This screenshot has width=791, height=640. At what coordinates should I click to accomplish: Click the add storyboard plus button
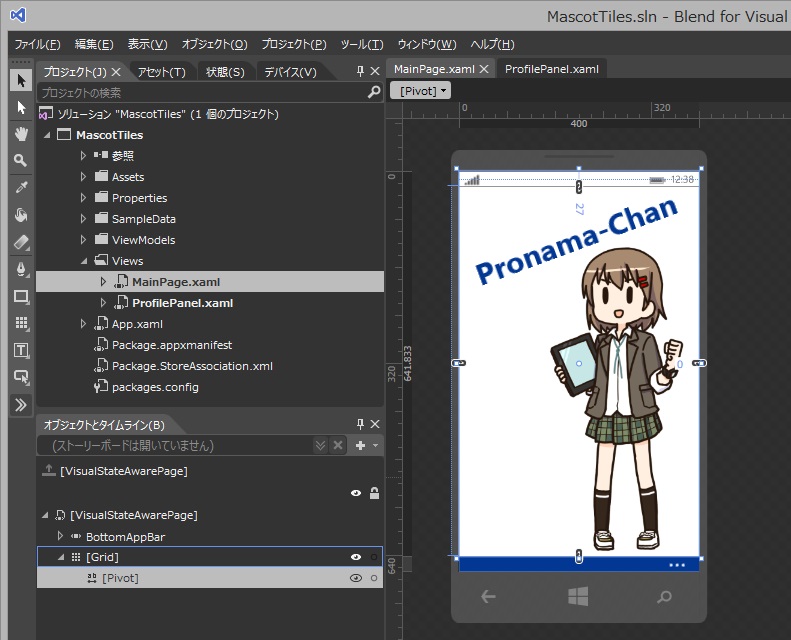pyautogui.click(x=360, y=445)
